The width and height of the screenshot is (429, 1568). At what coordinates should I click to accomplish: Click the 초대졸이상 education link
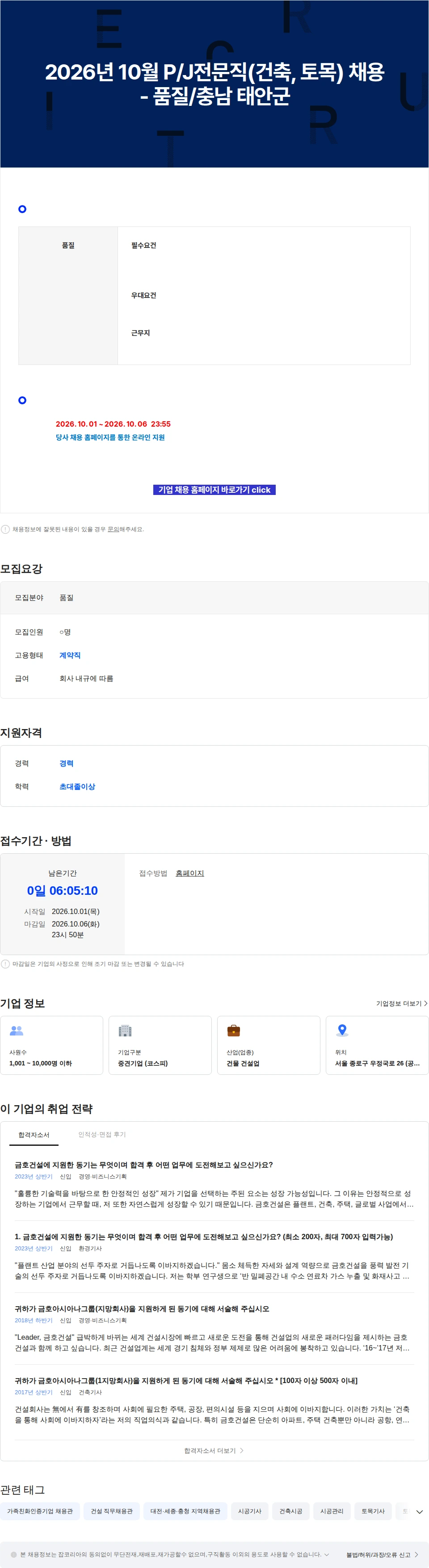(x=77, y=786)
